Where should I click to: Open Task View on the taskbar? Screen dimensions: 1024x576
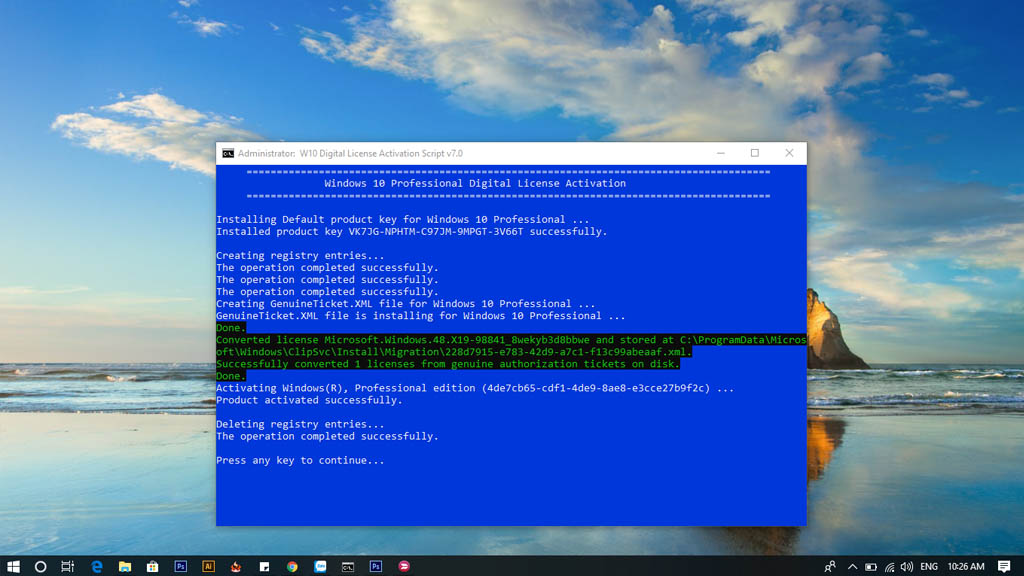coord(67,566)
